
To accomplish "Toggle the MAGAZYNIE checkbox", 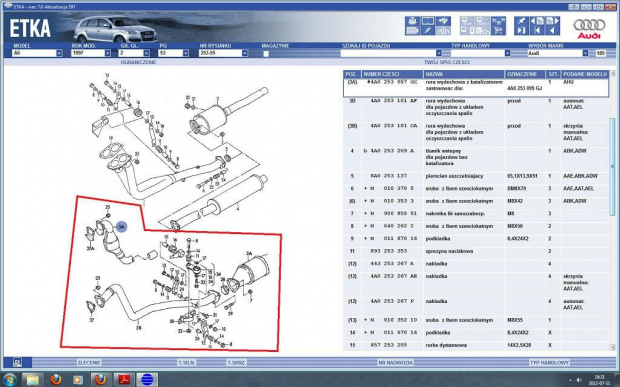I will 266,53.
